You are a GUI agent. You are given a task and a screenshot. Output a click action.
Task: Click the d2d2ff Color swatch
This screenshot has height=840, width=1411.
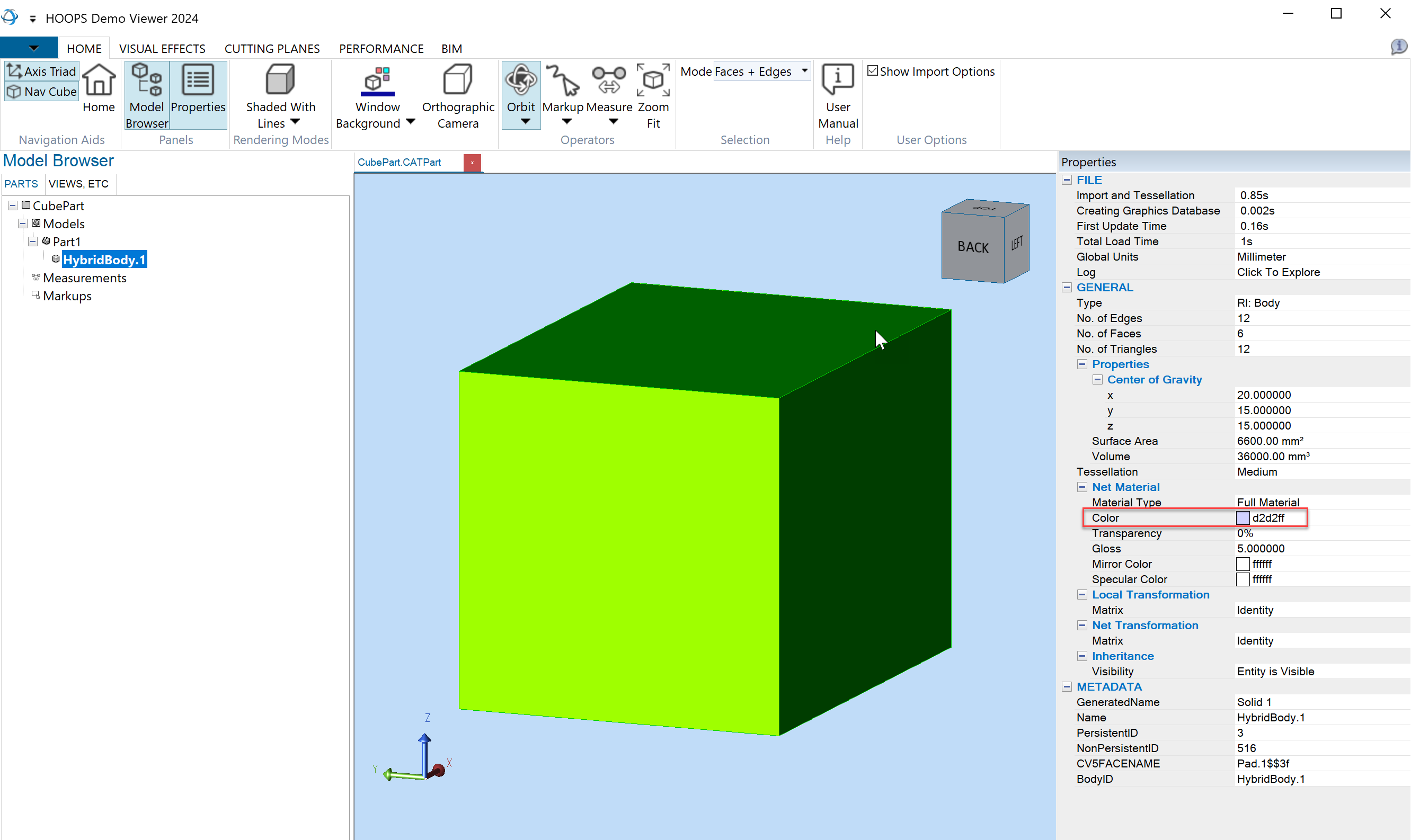click(x=1243, y=518)
